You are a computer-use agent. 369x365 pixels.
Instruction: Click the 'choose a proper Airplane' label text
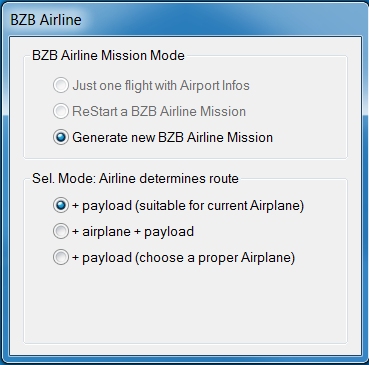[x=216, y=258]
